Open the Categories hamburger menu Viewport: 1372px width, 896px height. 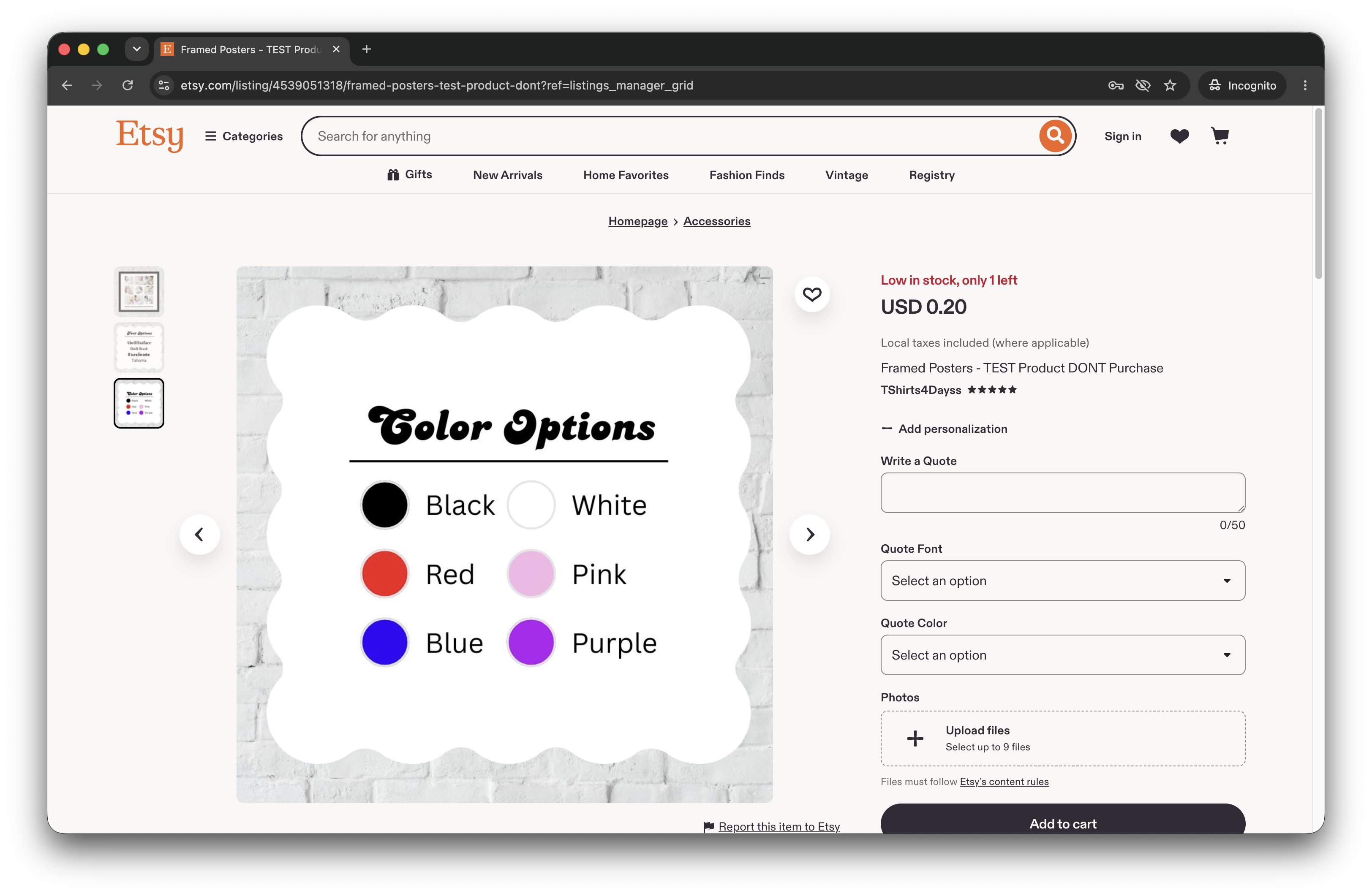(x=244, y=136)
